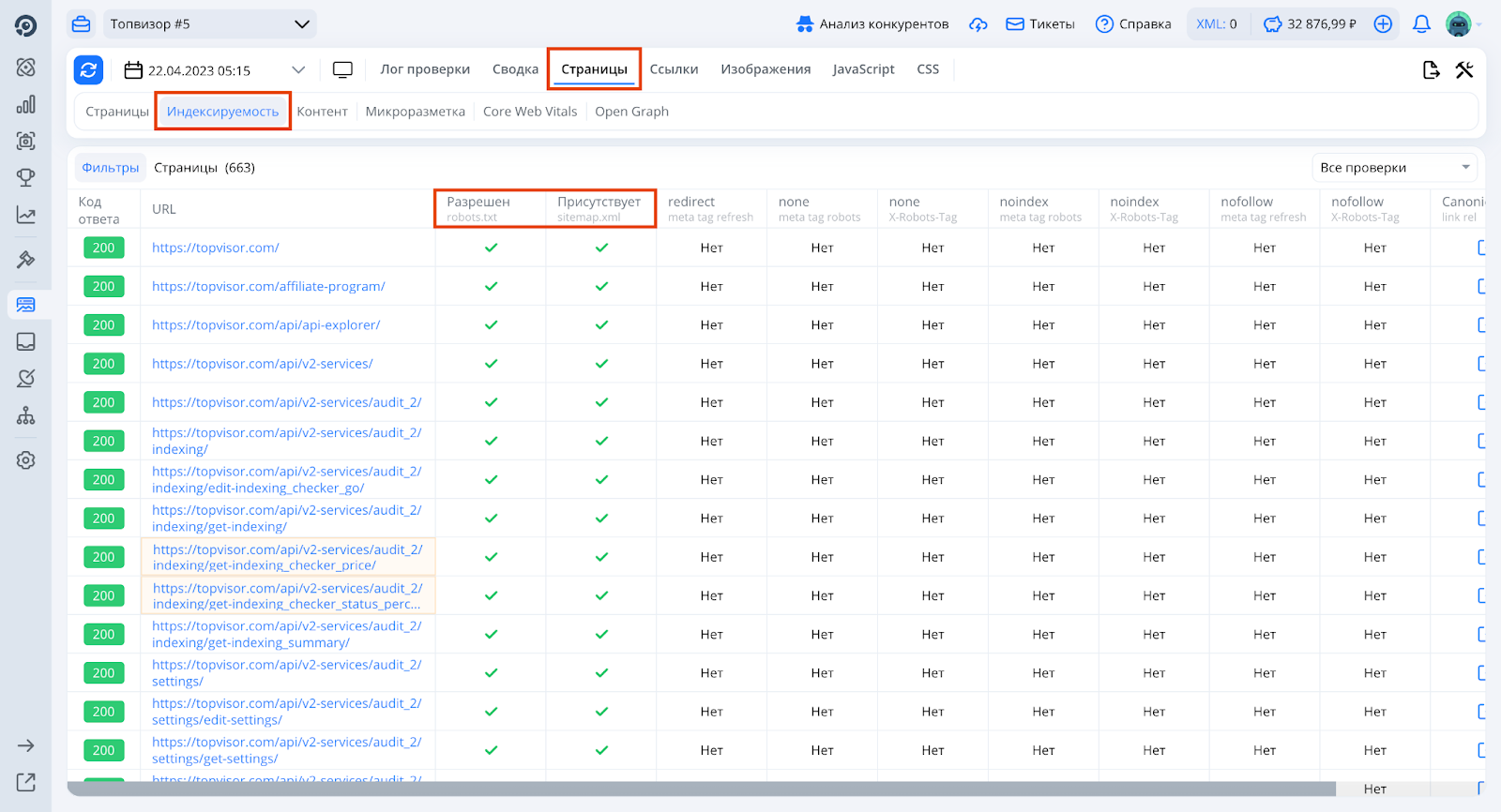Click the XML: 0 indicator
Screen dimensions: 1501x812
click(x=1217, y=24)
